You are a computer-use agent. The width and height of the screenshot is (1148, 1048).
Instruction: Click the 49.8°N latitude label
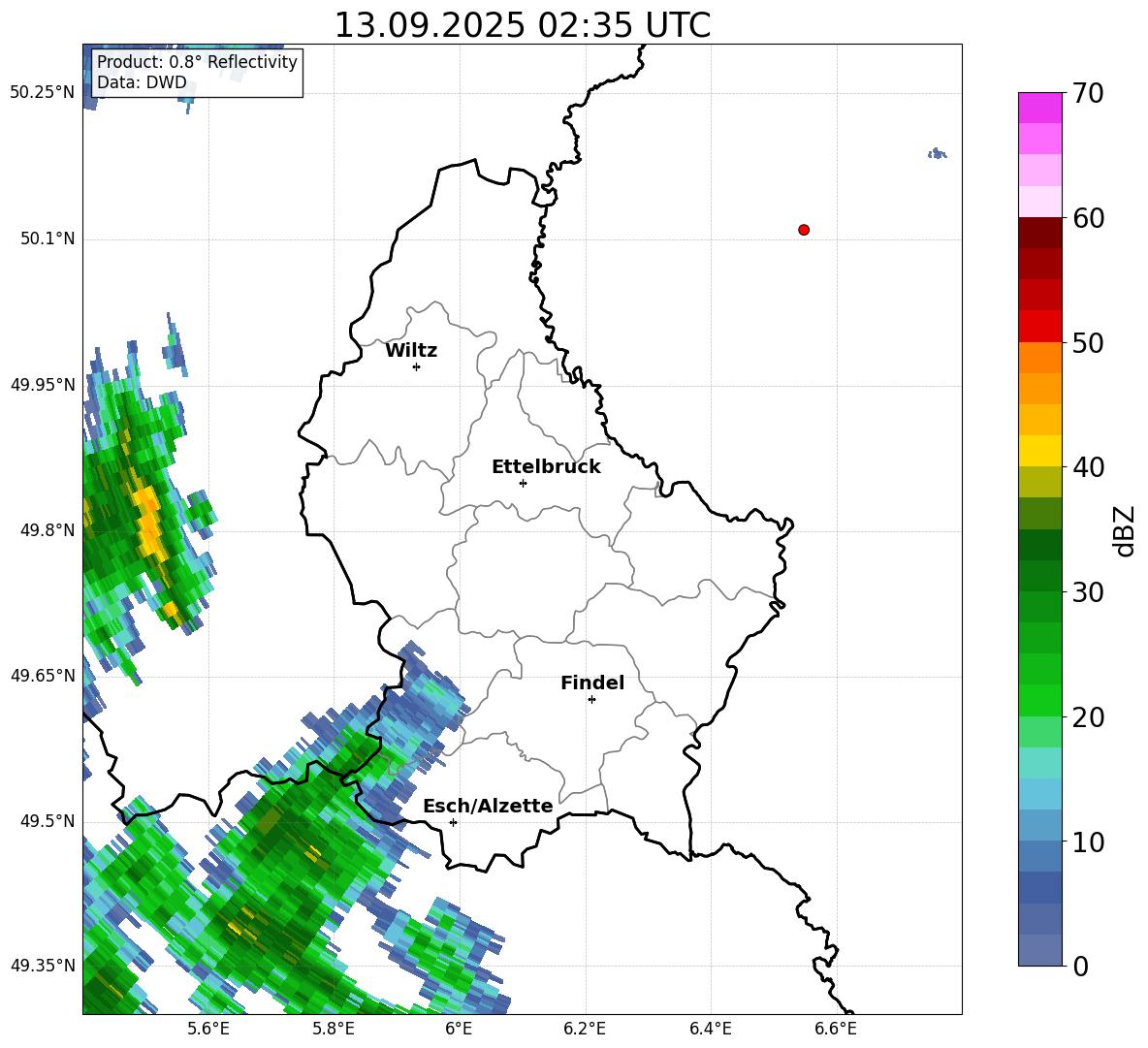tap(47, 530)
